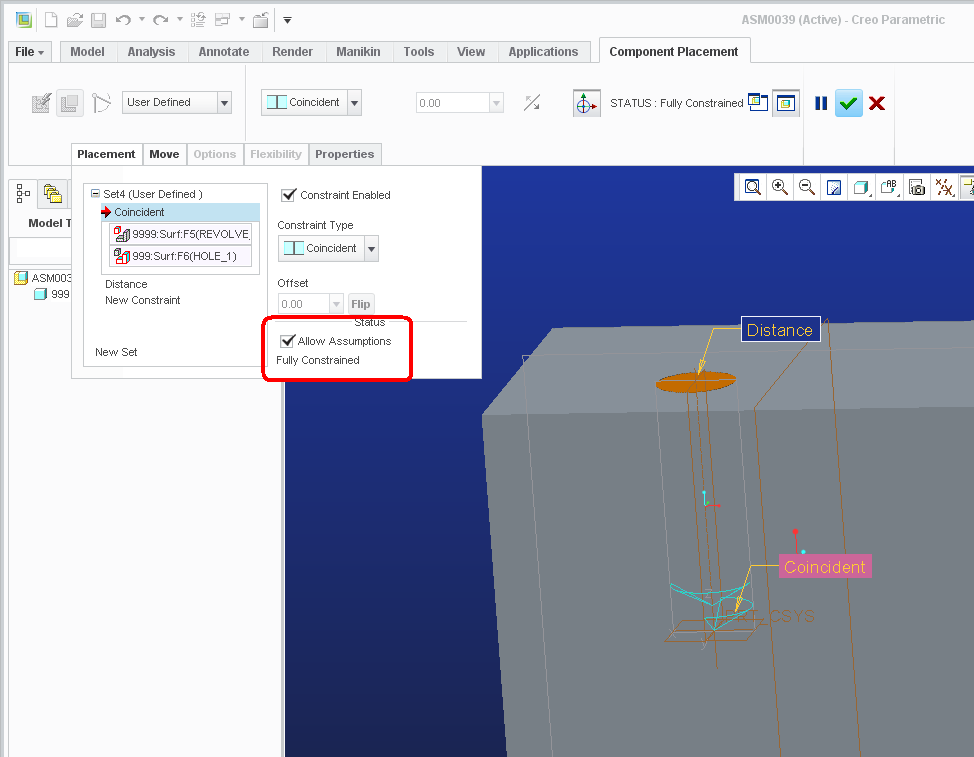Switch to the View ribbon tab

(471, 52)
